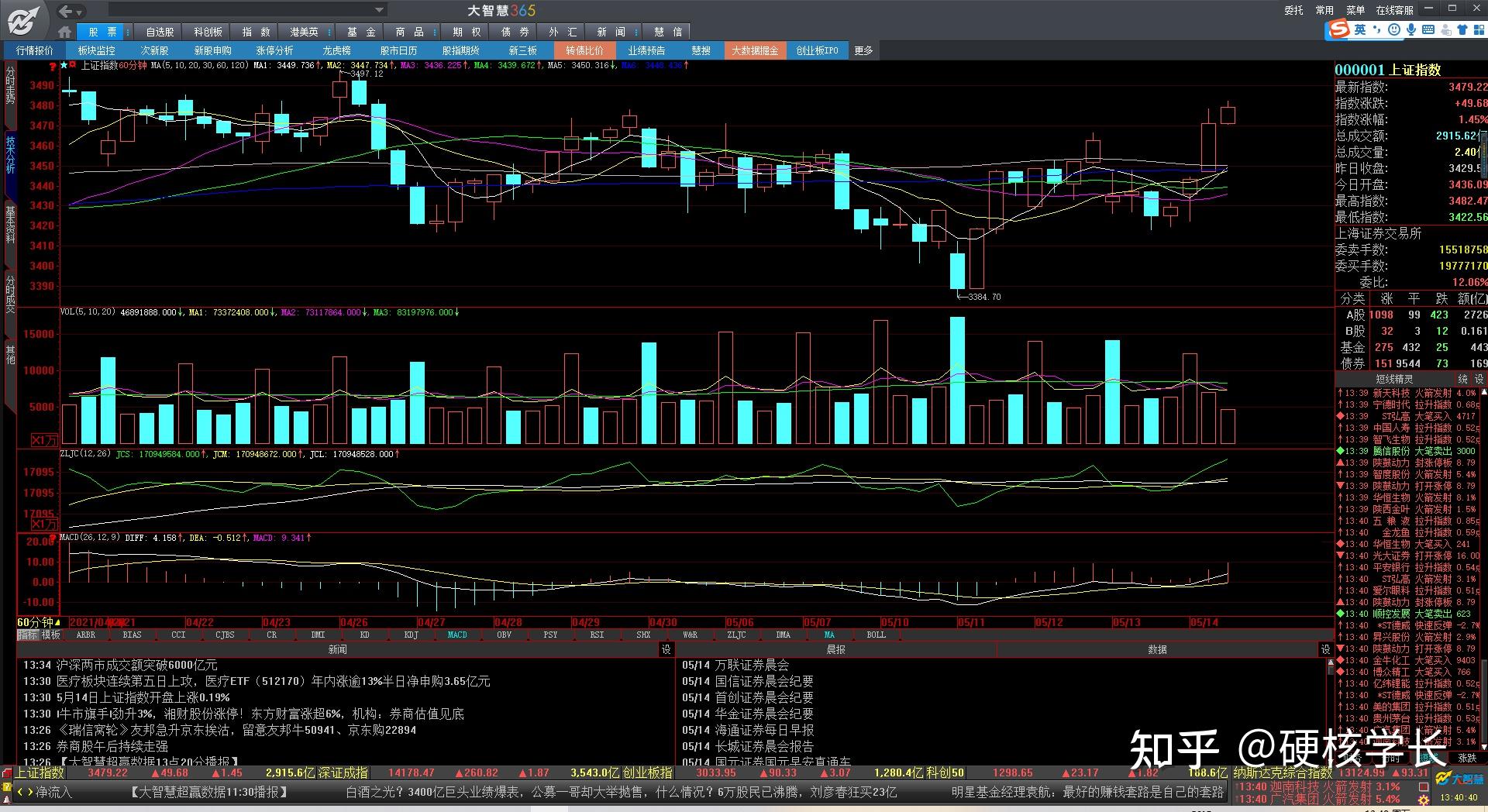The image size is (1488, 812).
Task: Click the X1万 unit label in volume chart
Action: coord(44,440)
